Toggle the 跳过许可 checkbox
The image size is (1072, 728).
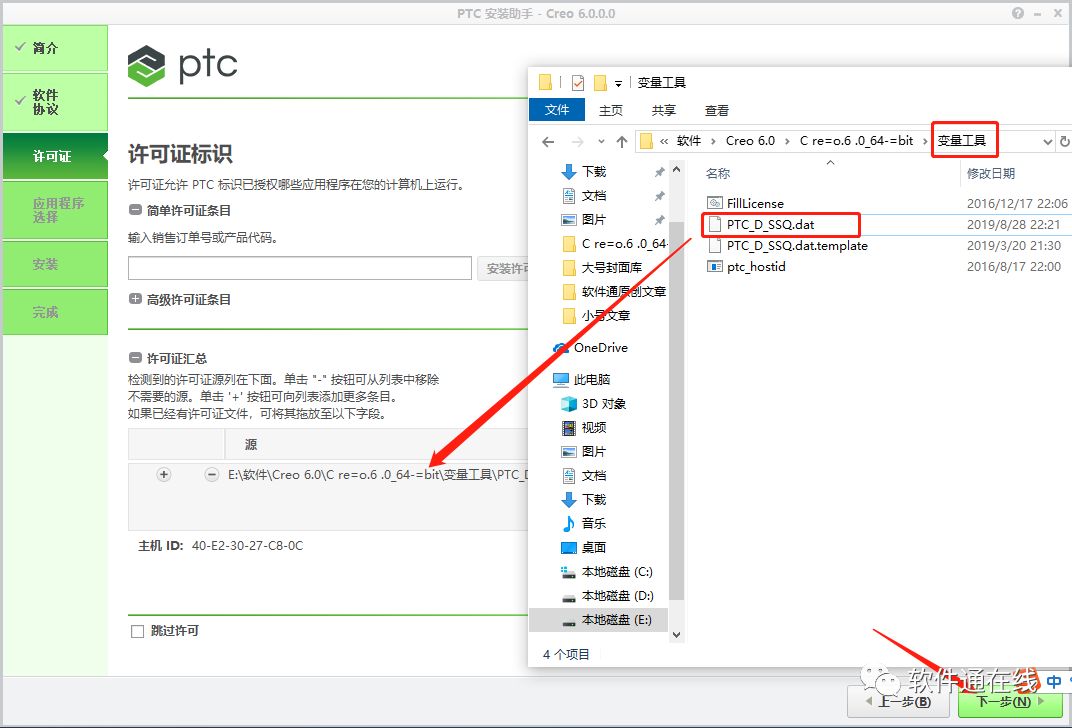[x=137, y=631]
